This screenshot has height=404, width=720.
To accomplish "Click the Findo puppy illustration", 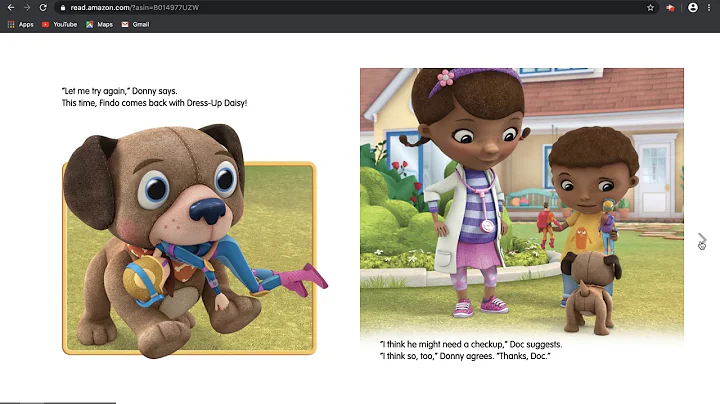I will coord(195,240).
